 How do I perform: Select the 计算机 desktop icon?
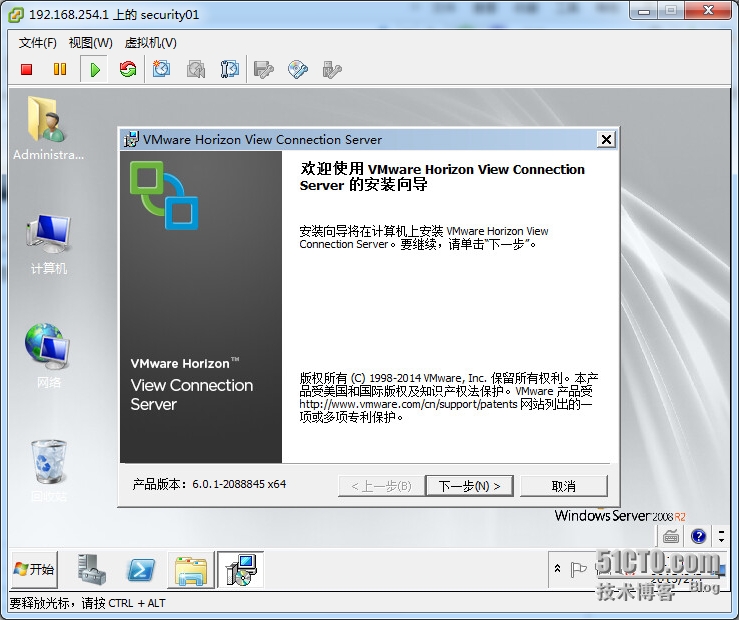[x=49, y=244]
